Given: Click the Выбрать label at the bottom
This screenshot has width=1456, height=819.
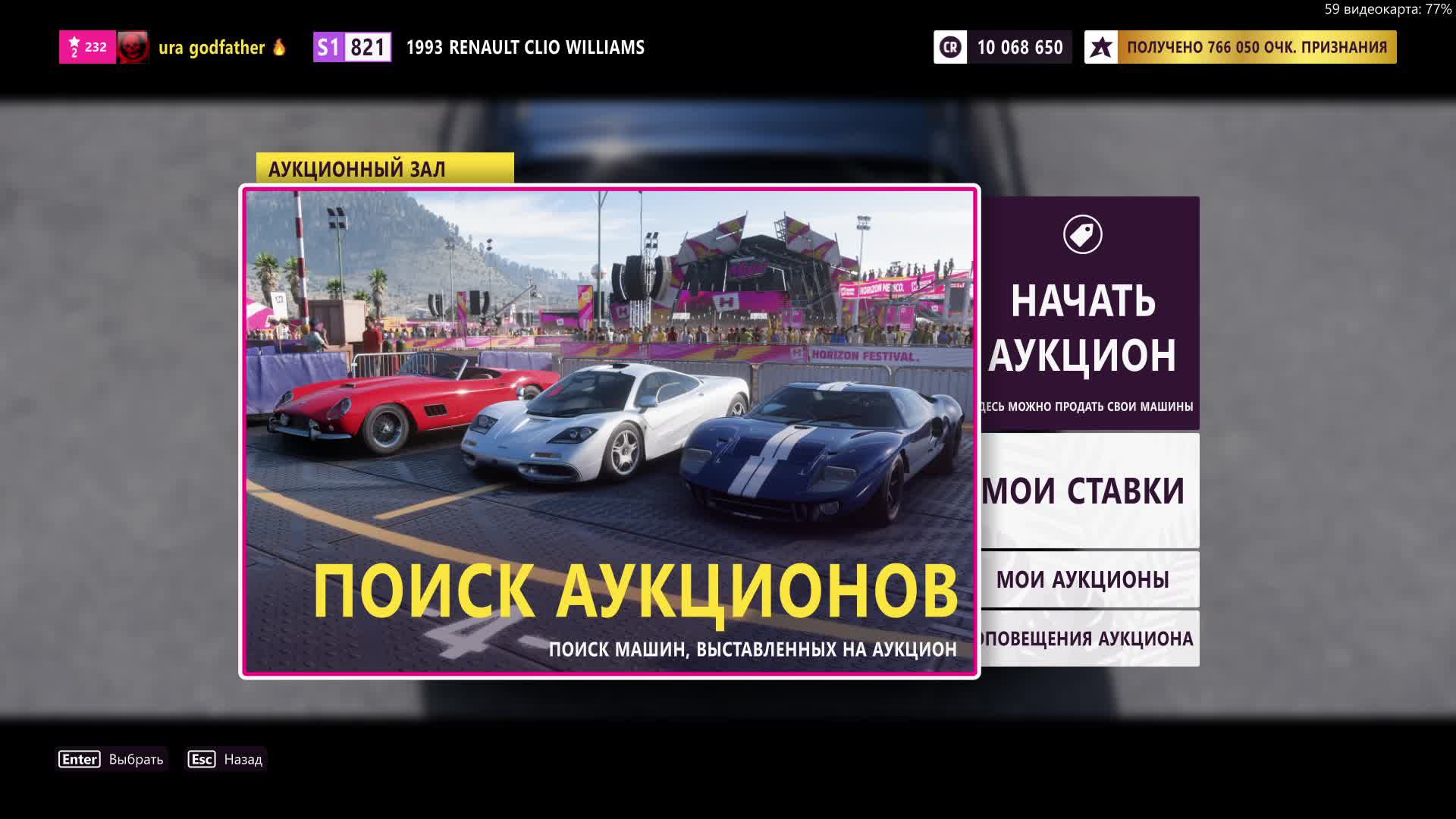Looking at the screenshot, I should click(136, 759).
